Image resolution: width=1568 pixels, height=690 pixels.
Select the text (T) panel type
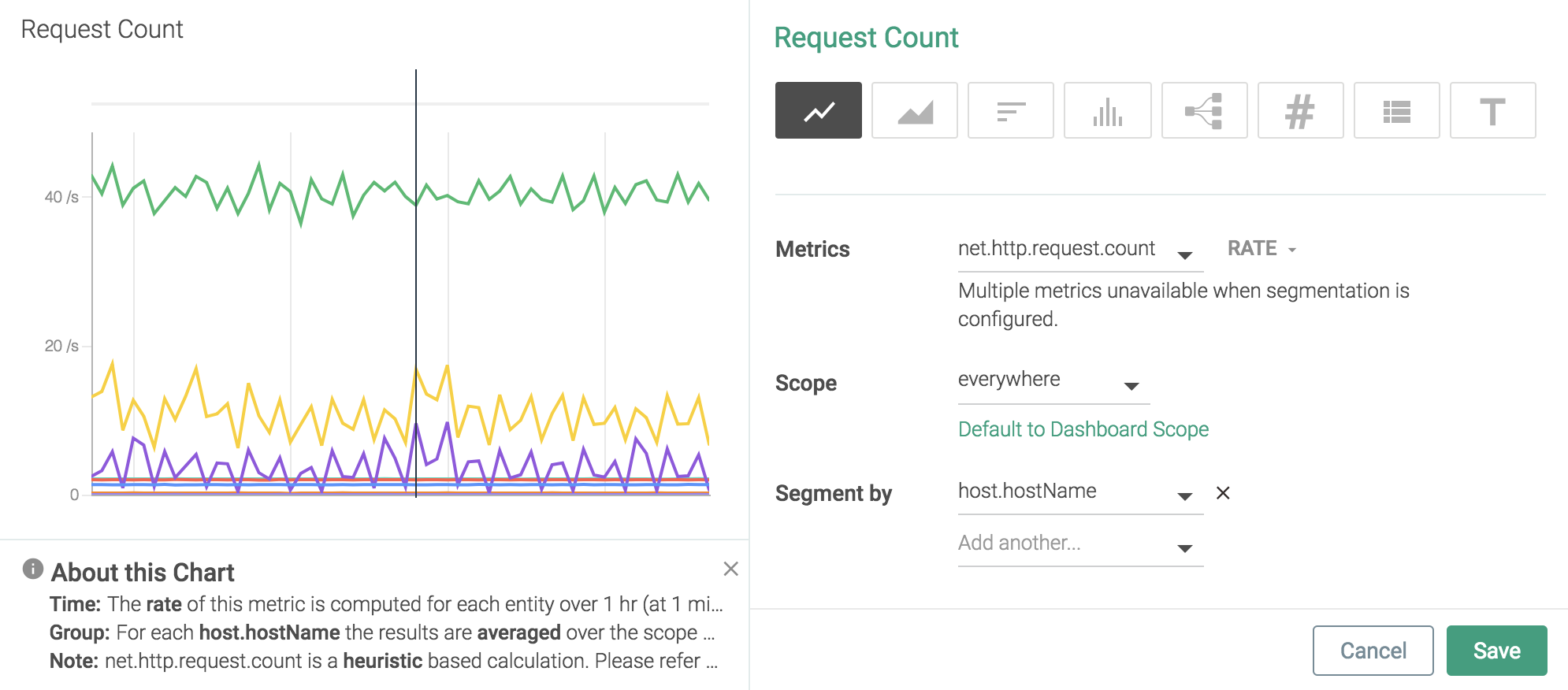click(x=1493, y=110)
